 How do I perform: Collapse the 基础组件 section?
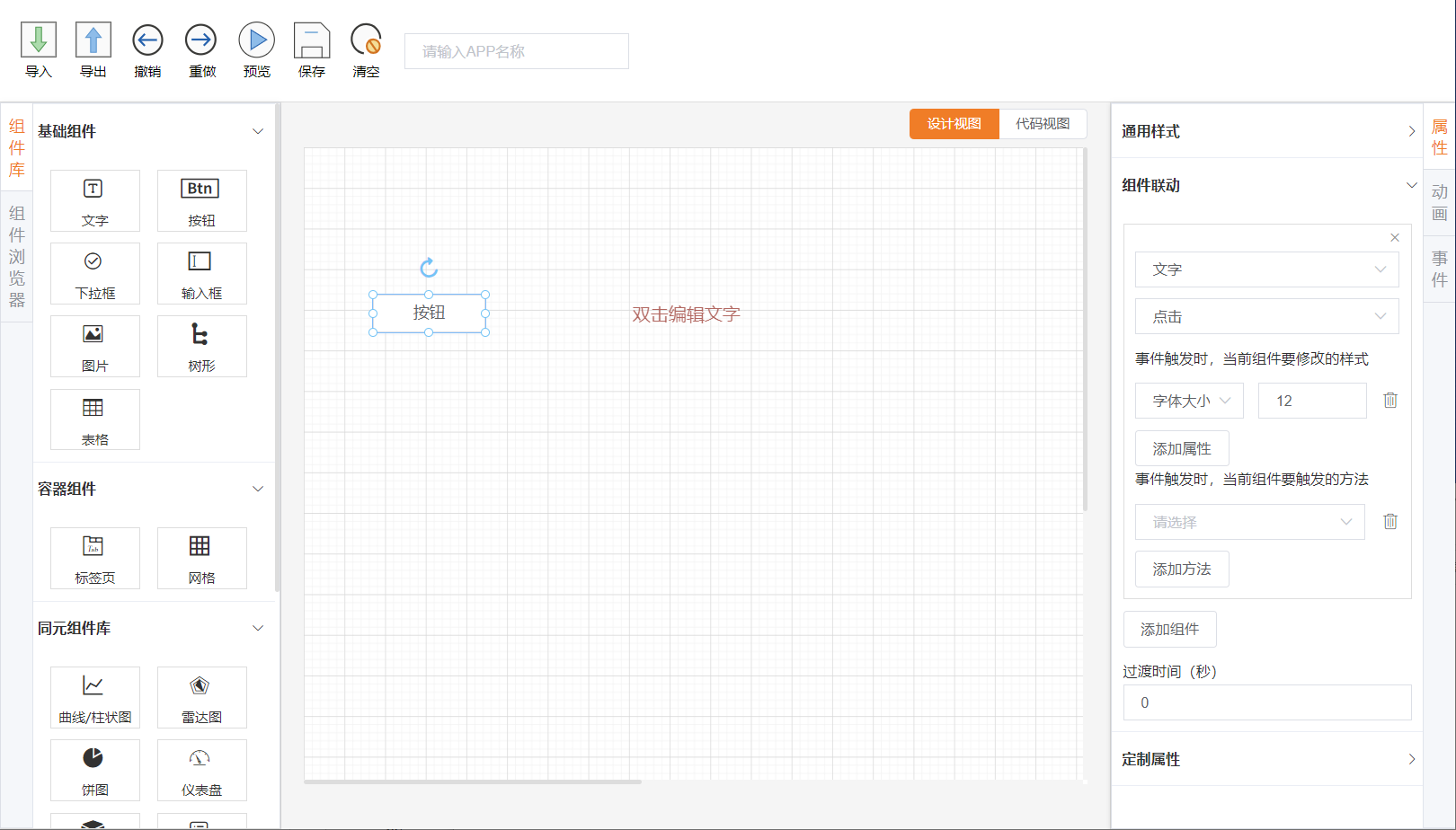tap(258, 131)
